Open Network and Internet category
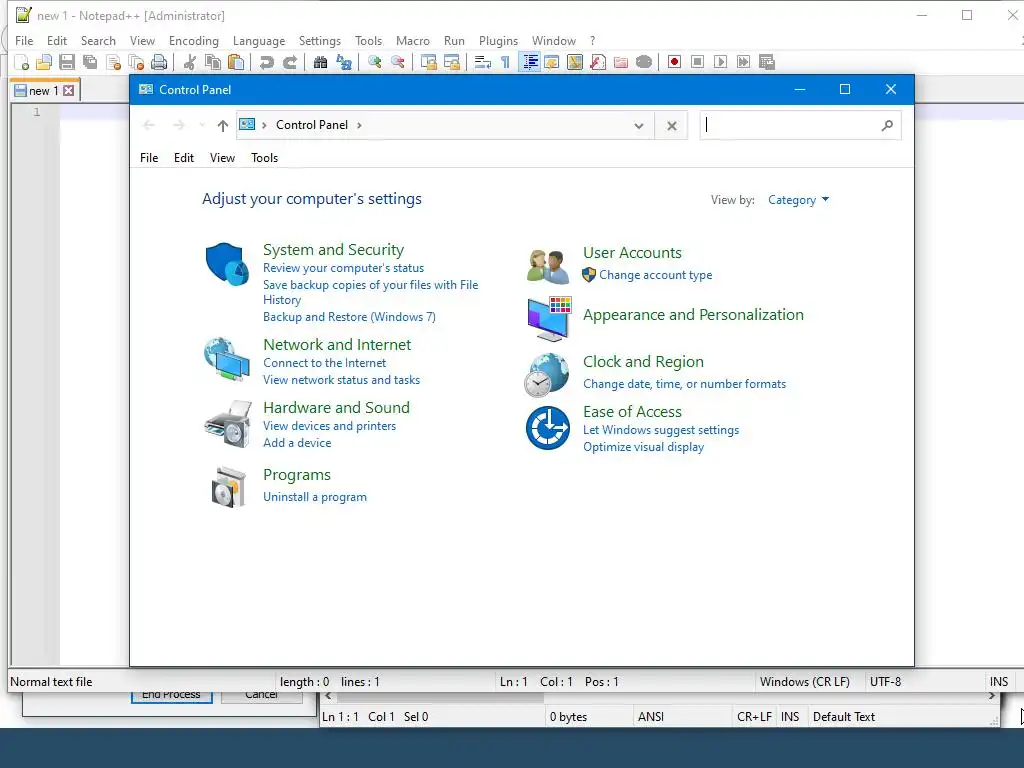The image size is (1024, 768). [x=337, y=344]
